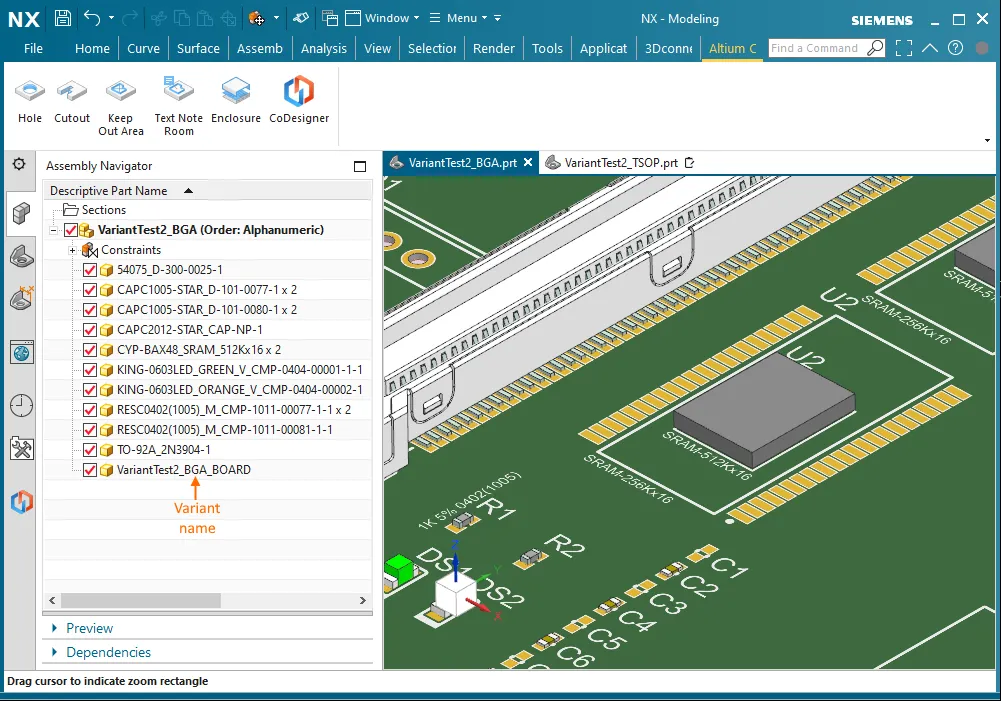Select the Cutout tool
The image size is (1001, 701).
(x=72, y=101)
